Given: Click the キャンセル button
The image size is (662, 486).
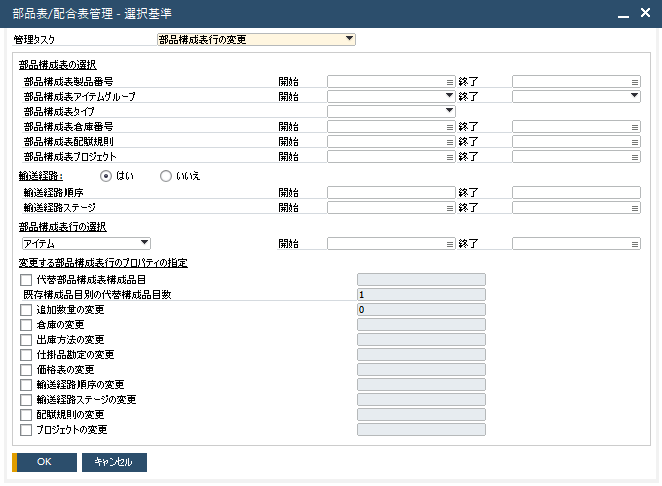Looking at the screenshot, I should point(114,462).
